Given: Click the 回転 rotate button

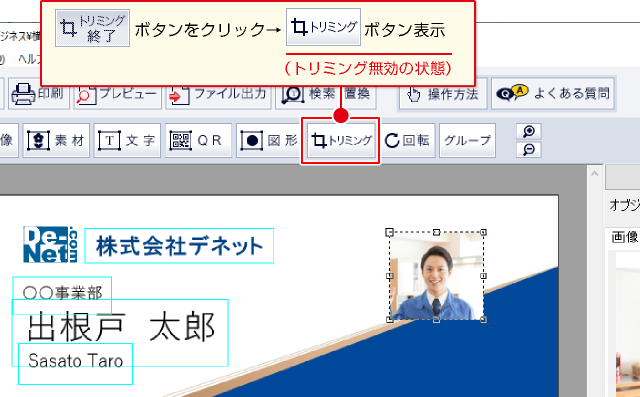Looking at the screenshot, I should [407, 140].
